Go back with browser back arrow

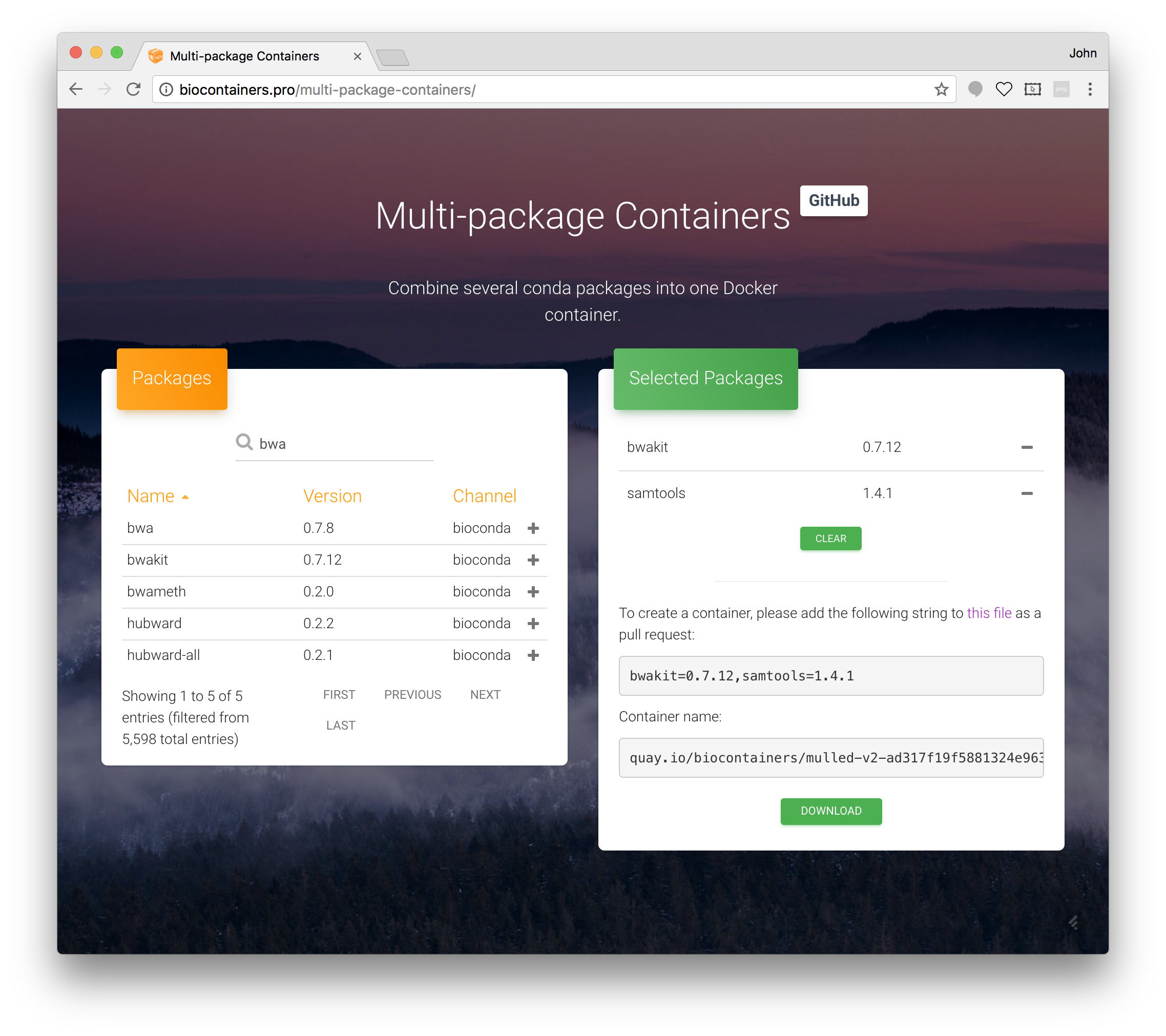76,89
